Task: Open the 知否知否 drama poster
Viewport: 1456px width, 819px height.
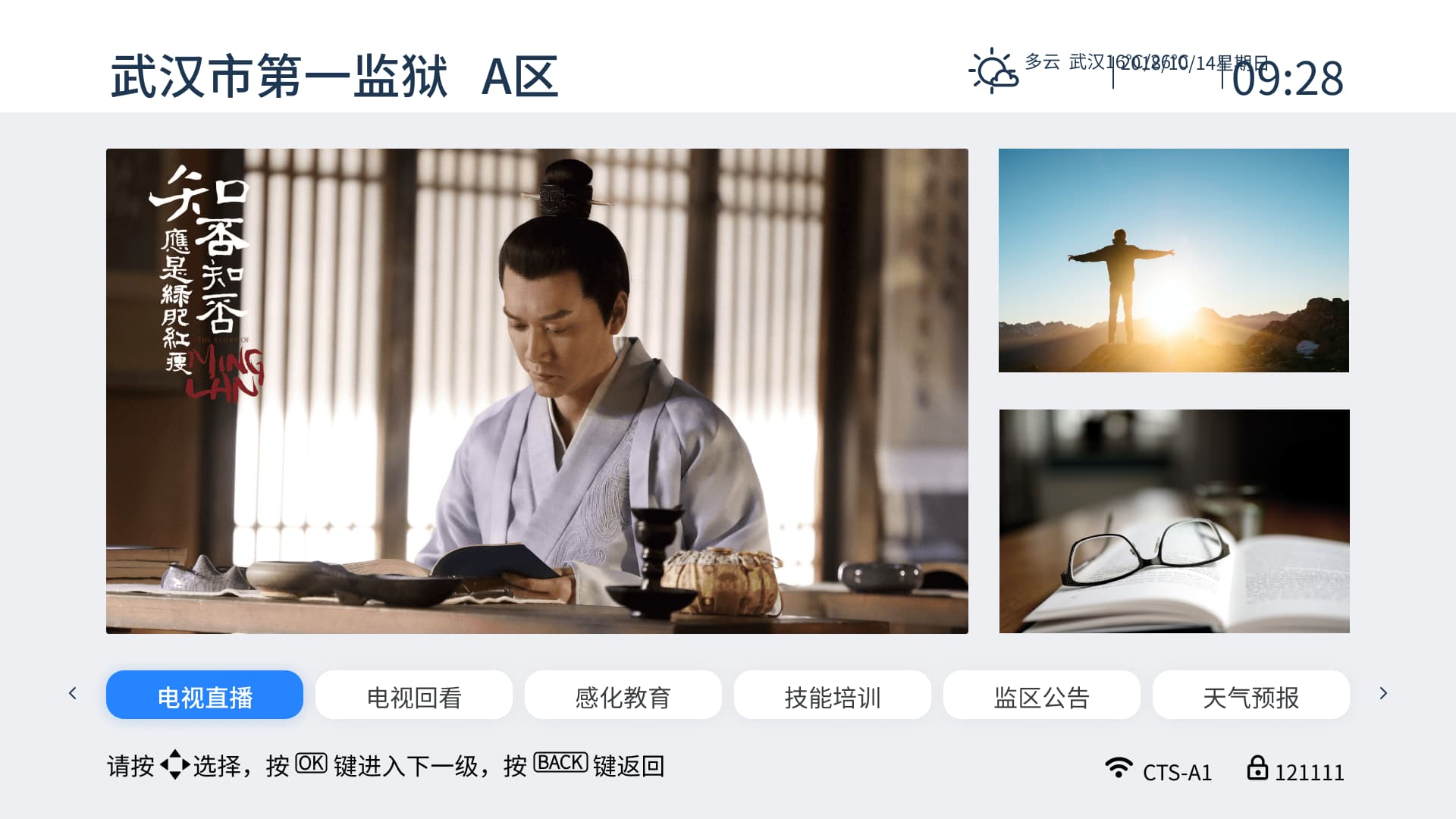Action: pos(537,391)
